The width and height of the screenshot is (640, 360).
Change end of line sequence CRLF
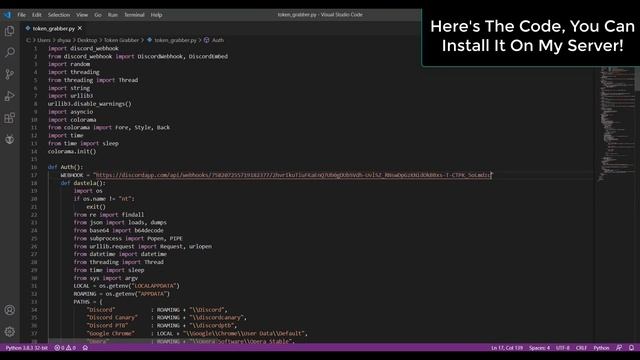coord(581,348)
